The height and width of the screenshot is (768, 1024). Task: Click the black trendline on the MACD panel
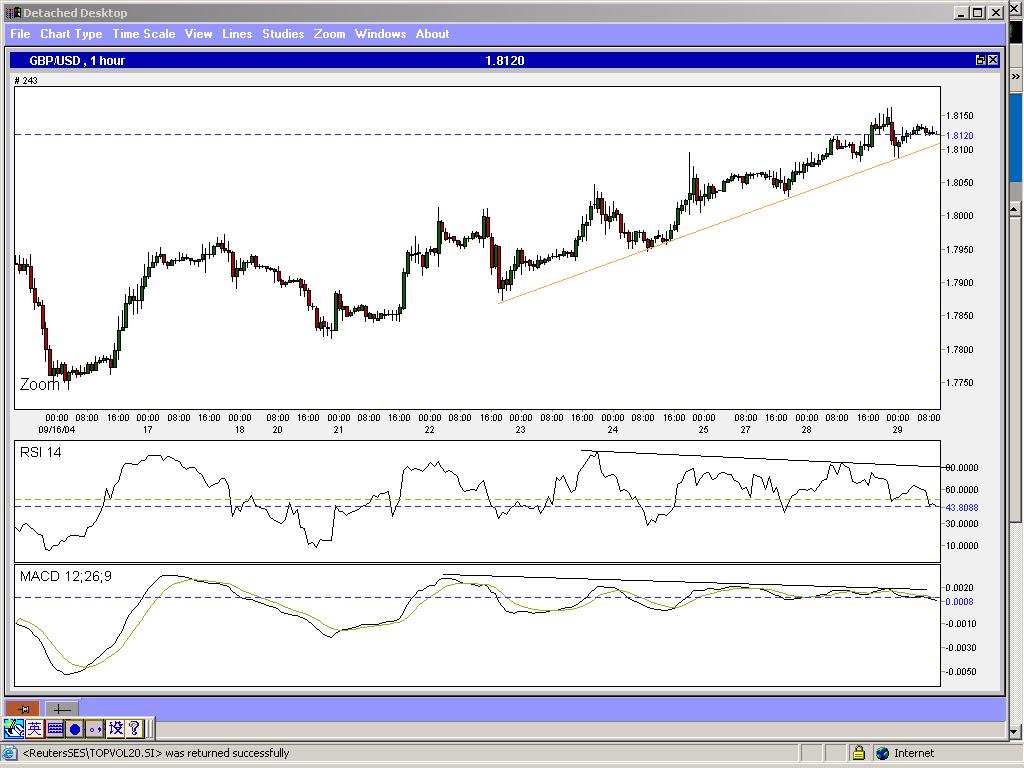684,582
